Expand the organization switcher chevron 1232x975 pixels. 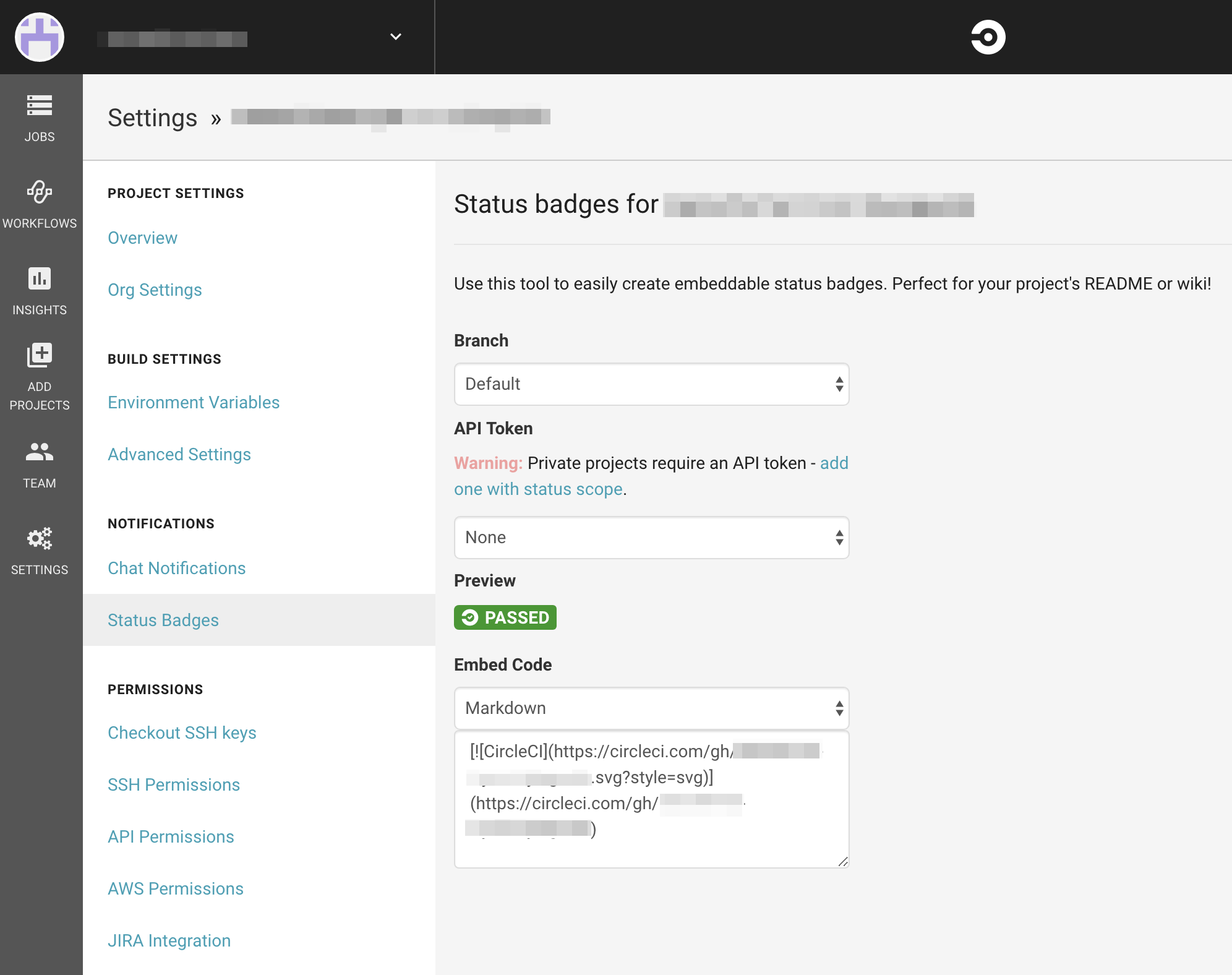[x=396, y=37]
